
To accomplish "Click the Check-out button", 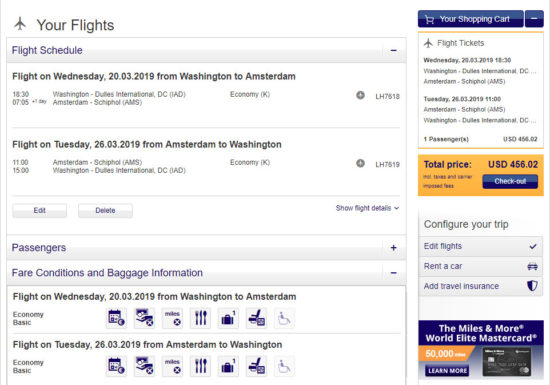I will pos(510,181).
